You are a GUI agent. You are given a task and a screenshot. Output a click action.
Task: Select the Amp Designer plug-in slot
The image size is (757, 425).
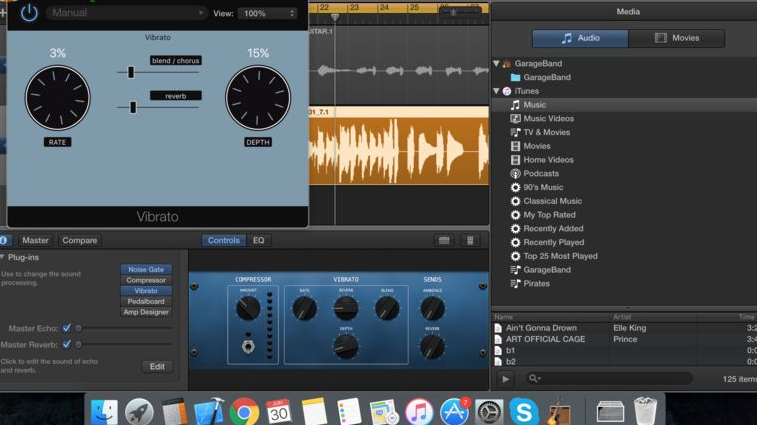point(146,312)
